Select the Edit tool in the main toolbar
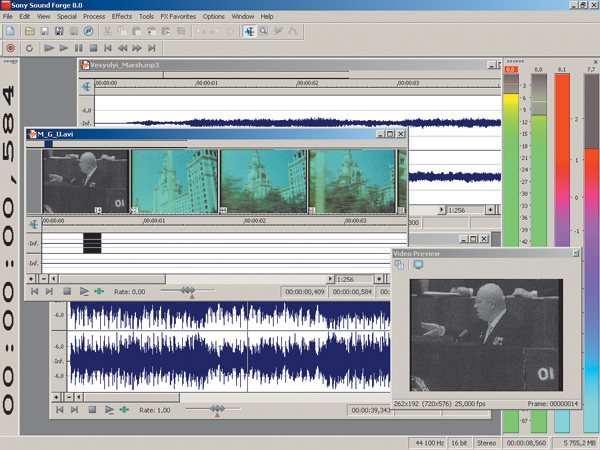 pyautogui.click(x=249, y=31)
